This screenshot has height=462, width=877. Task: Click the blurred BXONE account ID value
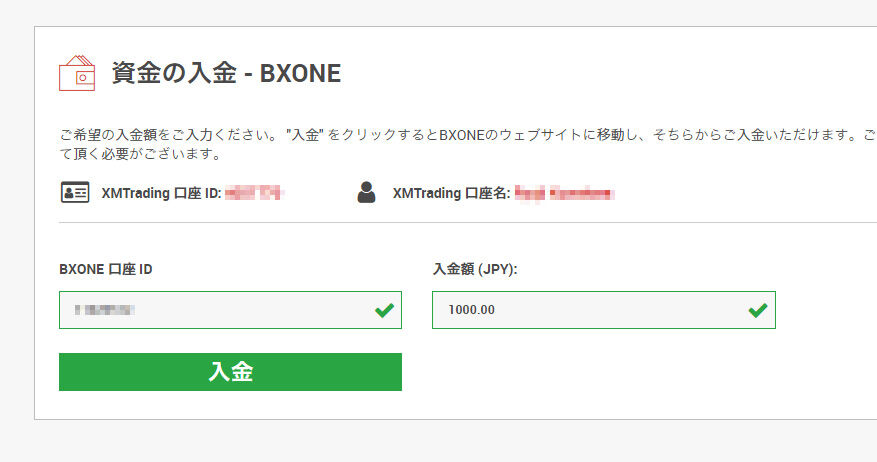click(105, 310)
